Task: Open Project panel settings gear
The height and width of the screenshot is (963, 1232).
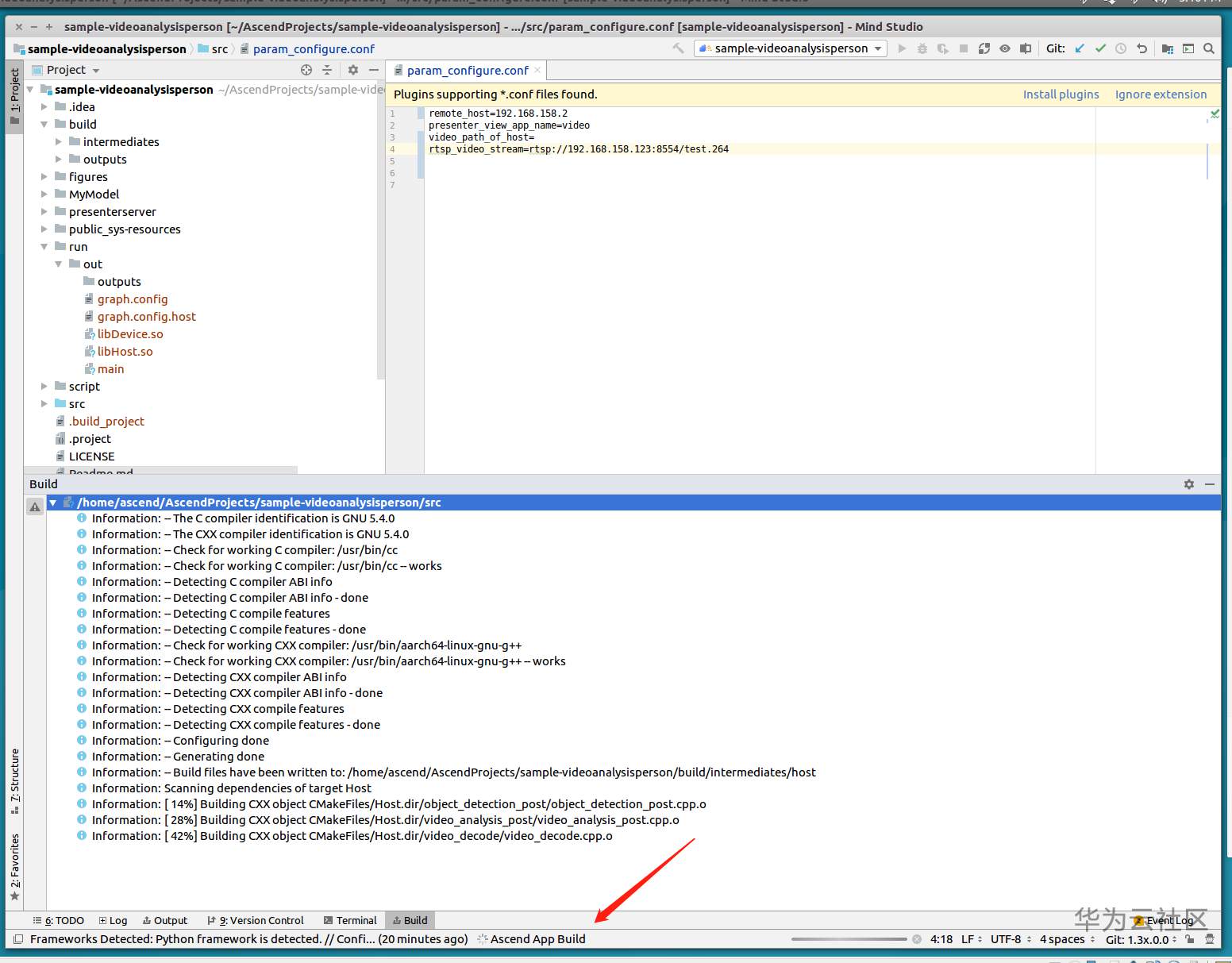Action: 353,70
